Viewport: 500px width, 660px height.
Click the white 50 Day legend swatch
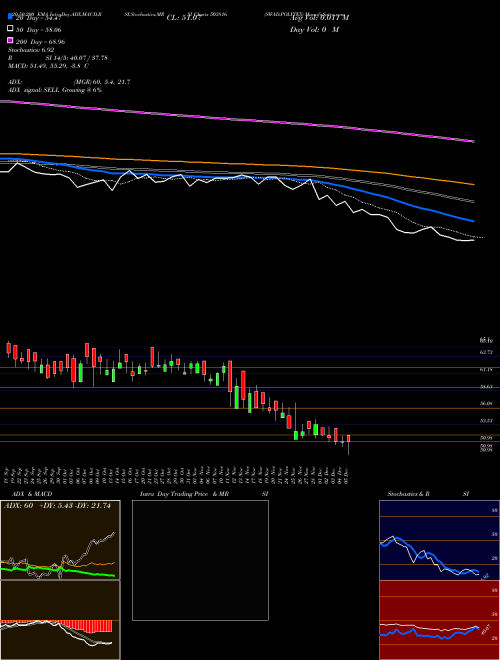(10, 29)
